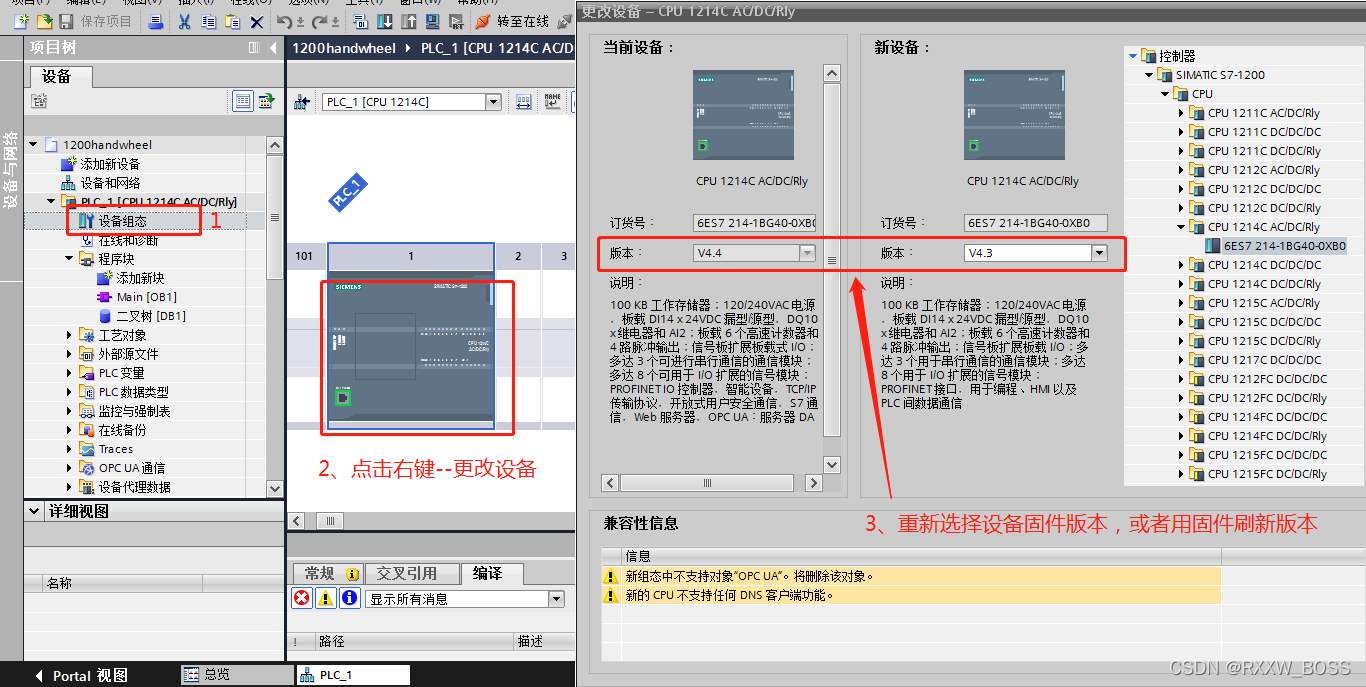
Task: Click the zoom-fit icon next to the device dropdown
Action: [523, 101]
